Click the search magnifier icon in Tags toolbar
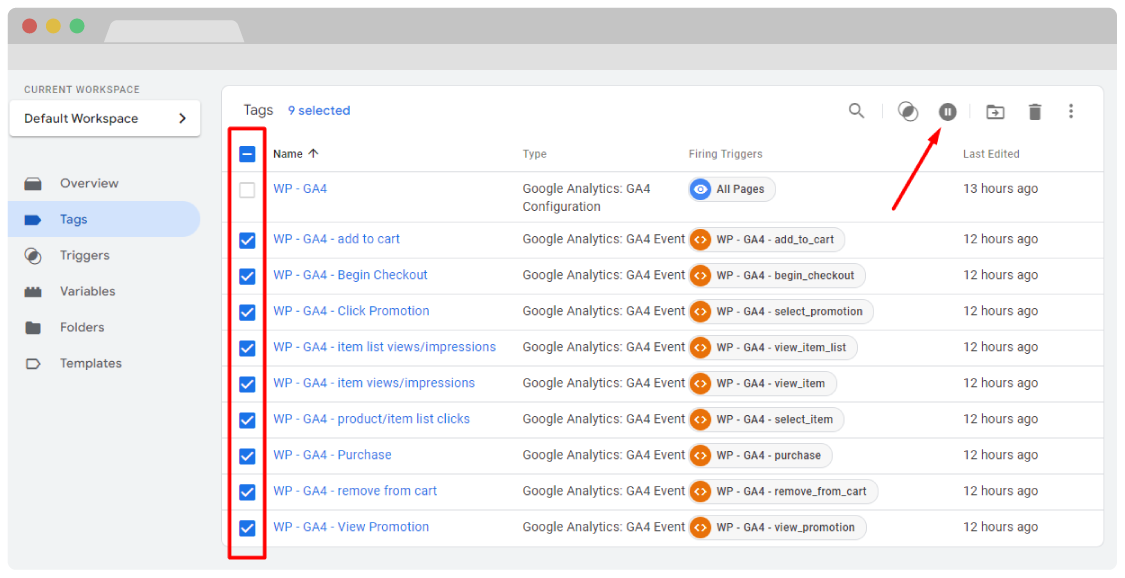 point(856,111)
